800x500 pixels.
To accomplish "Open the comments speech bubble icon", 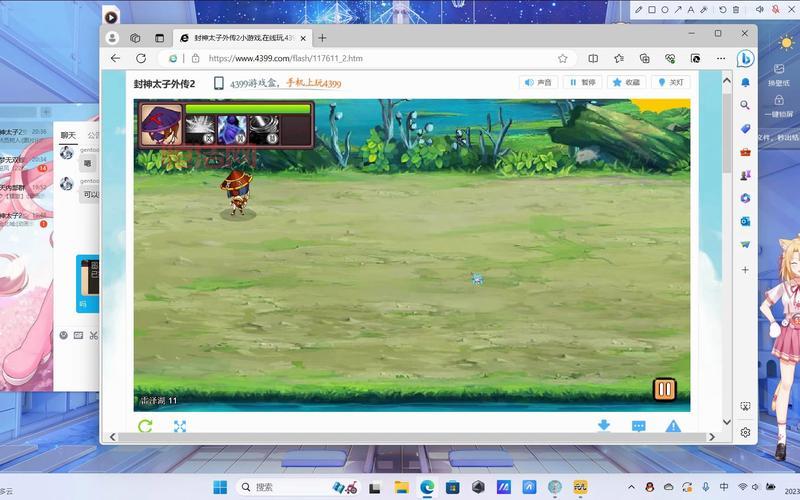I will coord(638,426).
